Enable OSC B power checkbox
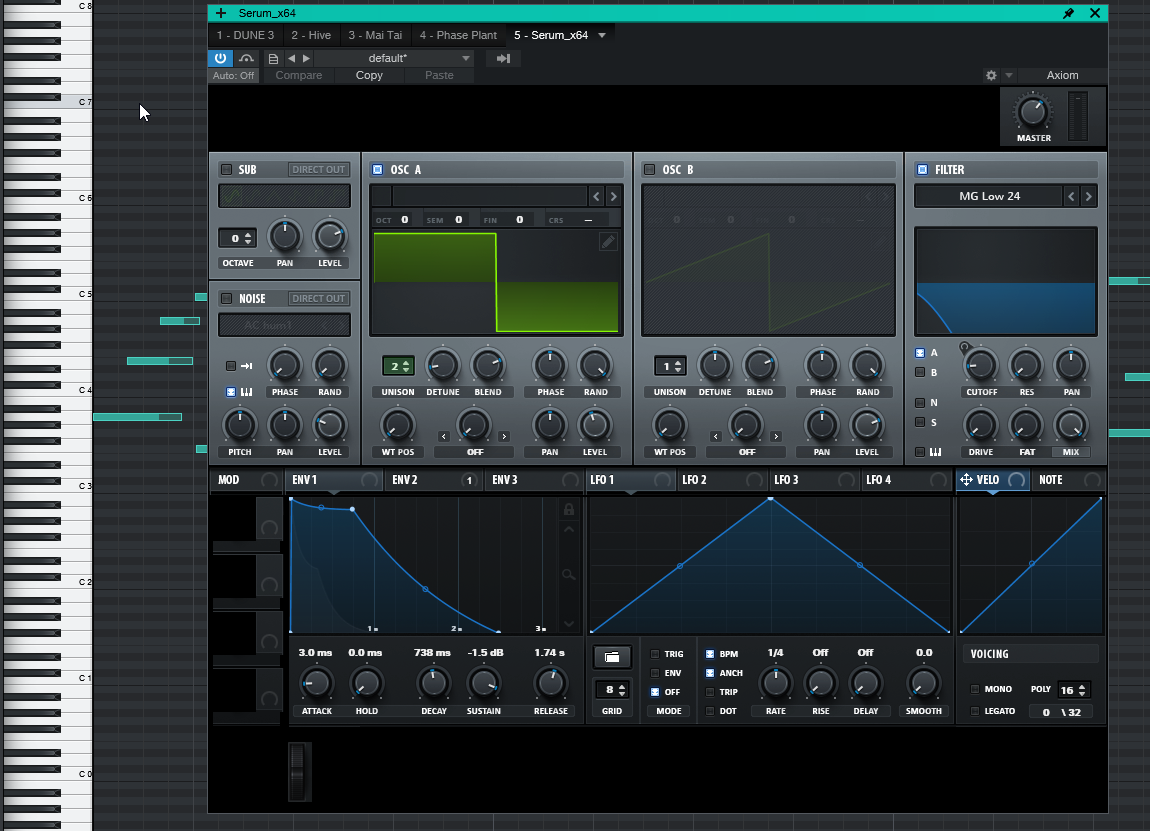The image size is (1150, 831). (x=650, y=169)
